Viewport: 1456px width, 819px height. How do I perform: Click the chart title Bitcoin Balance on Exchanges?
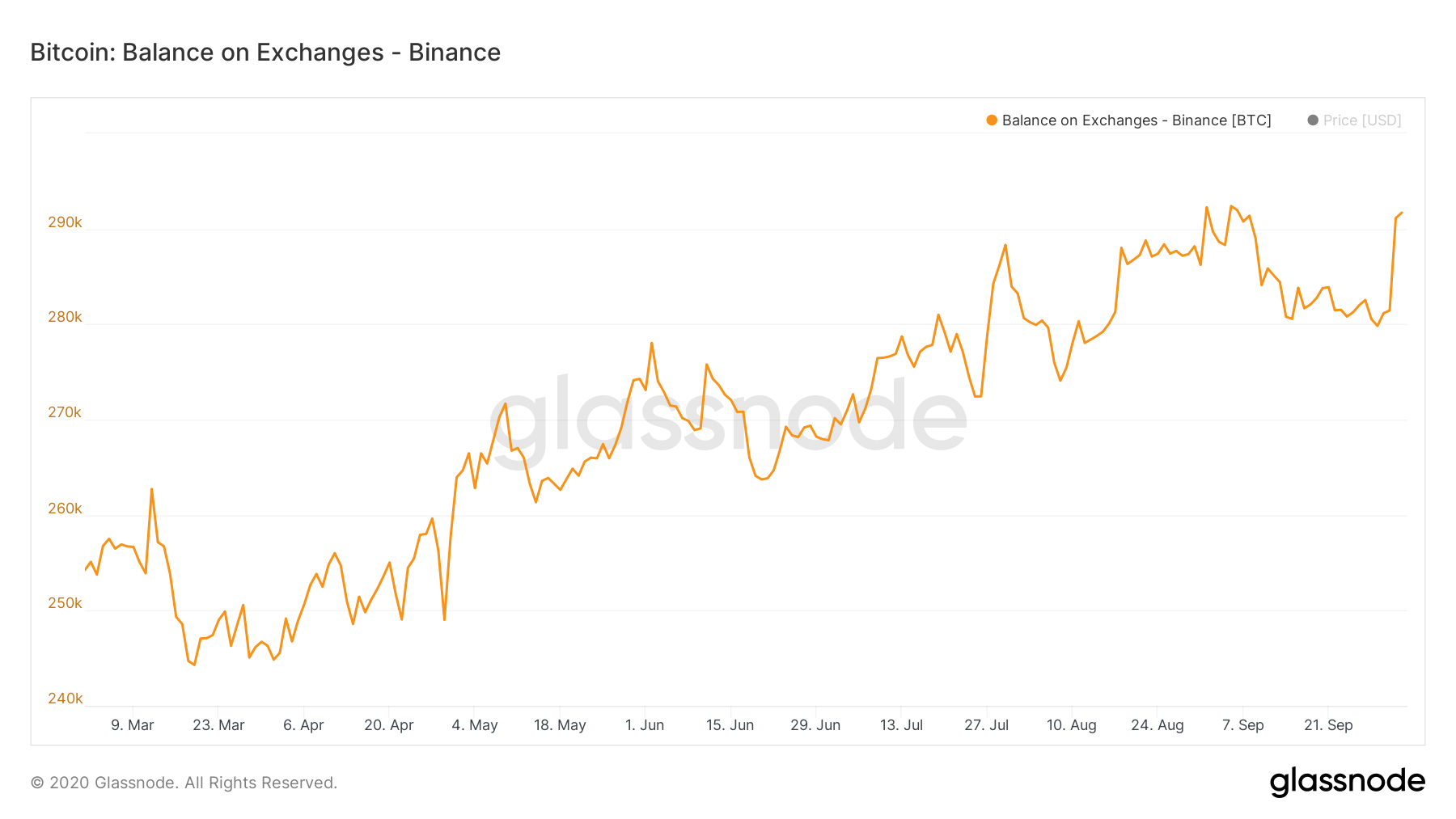point(265,53)
